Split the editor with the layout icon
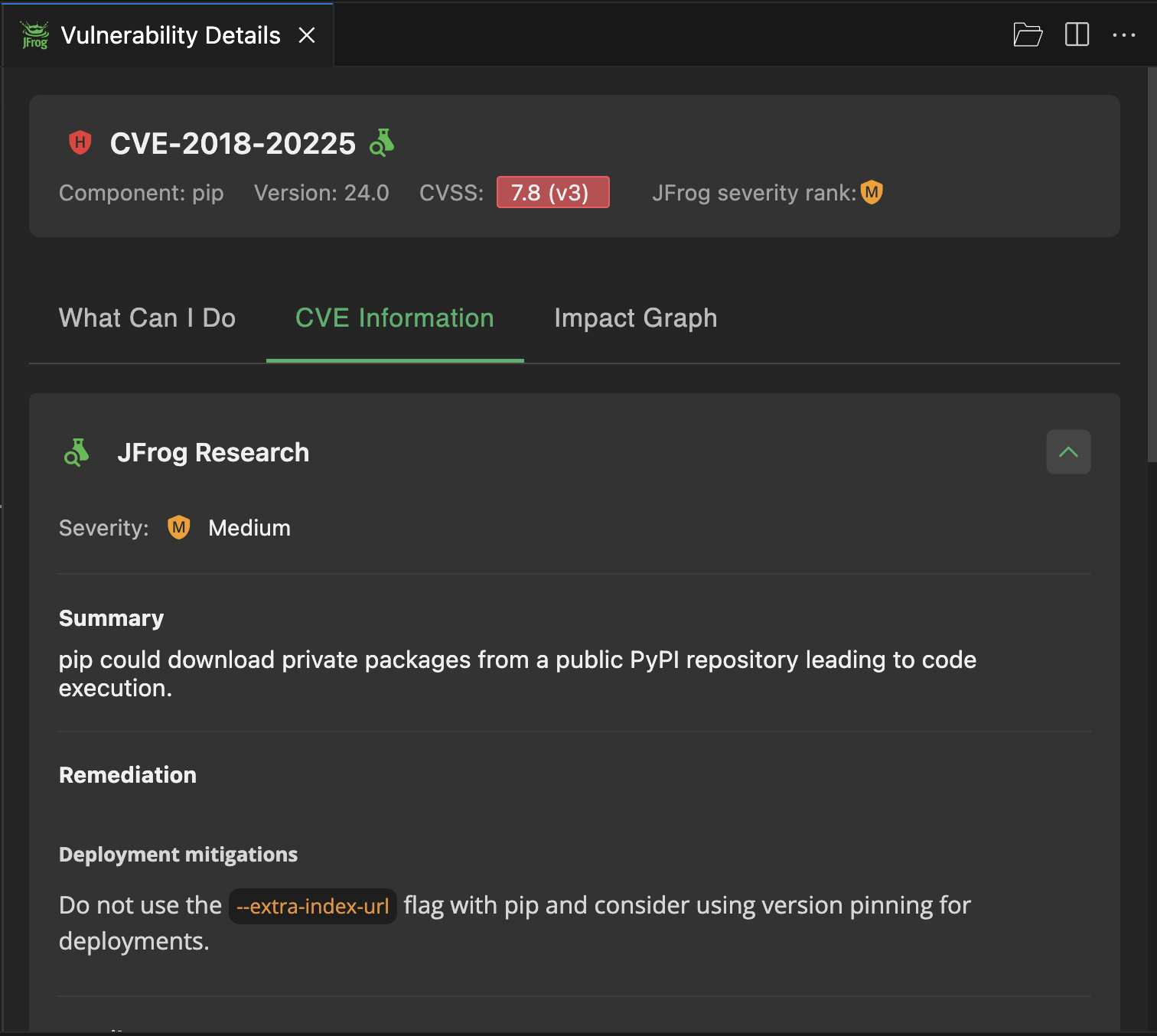 click(1077, 34)
